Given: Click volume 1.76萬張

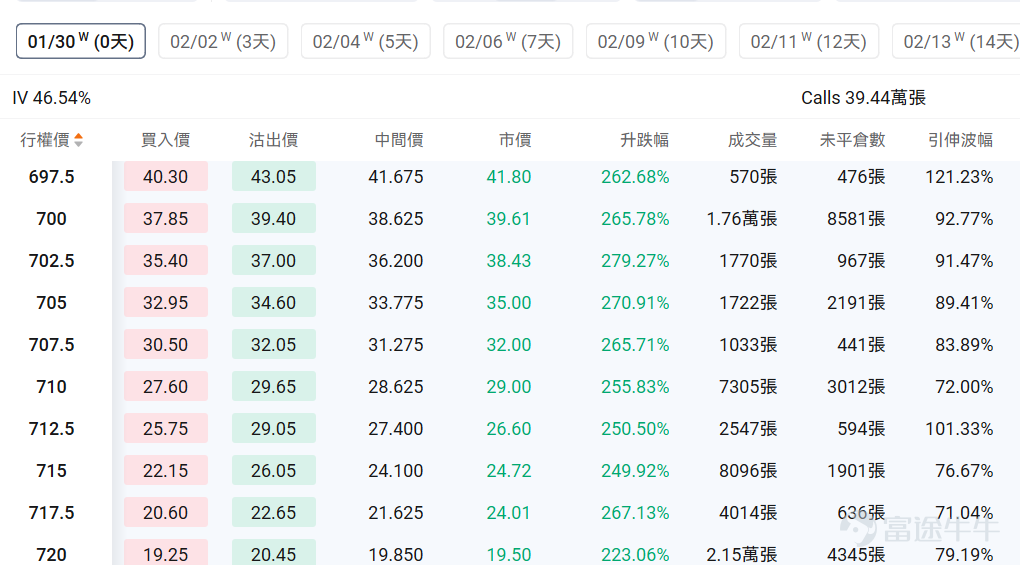Looking at the screenshot, I should point(742,218).
